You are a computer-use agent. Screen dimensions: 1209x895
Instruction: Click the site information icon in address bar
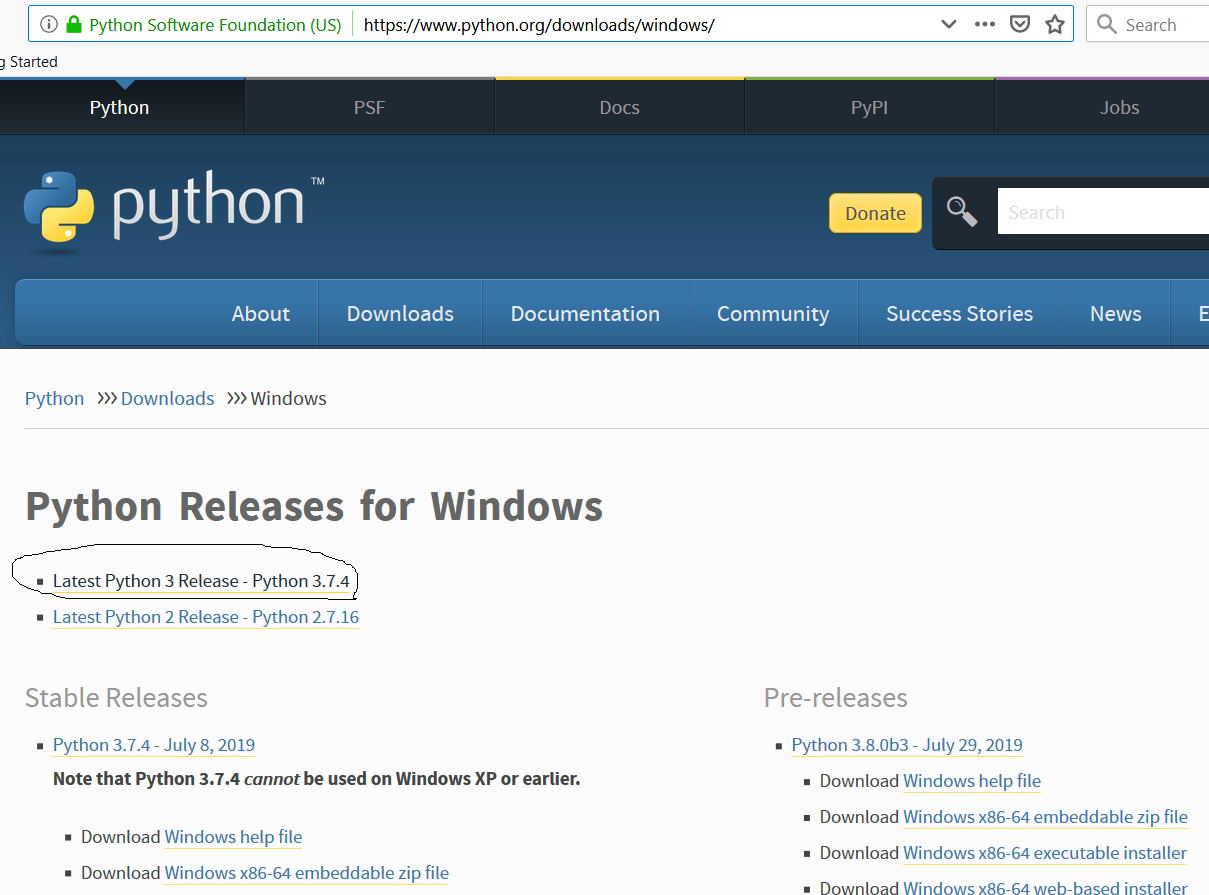click(x=49, y=25)
